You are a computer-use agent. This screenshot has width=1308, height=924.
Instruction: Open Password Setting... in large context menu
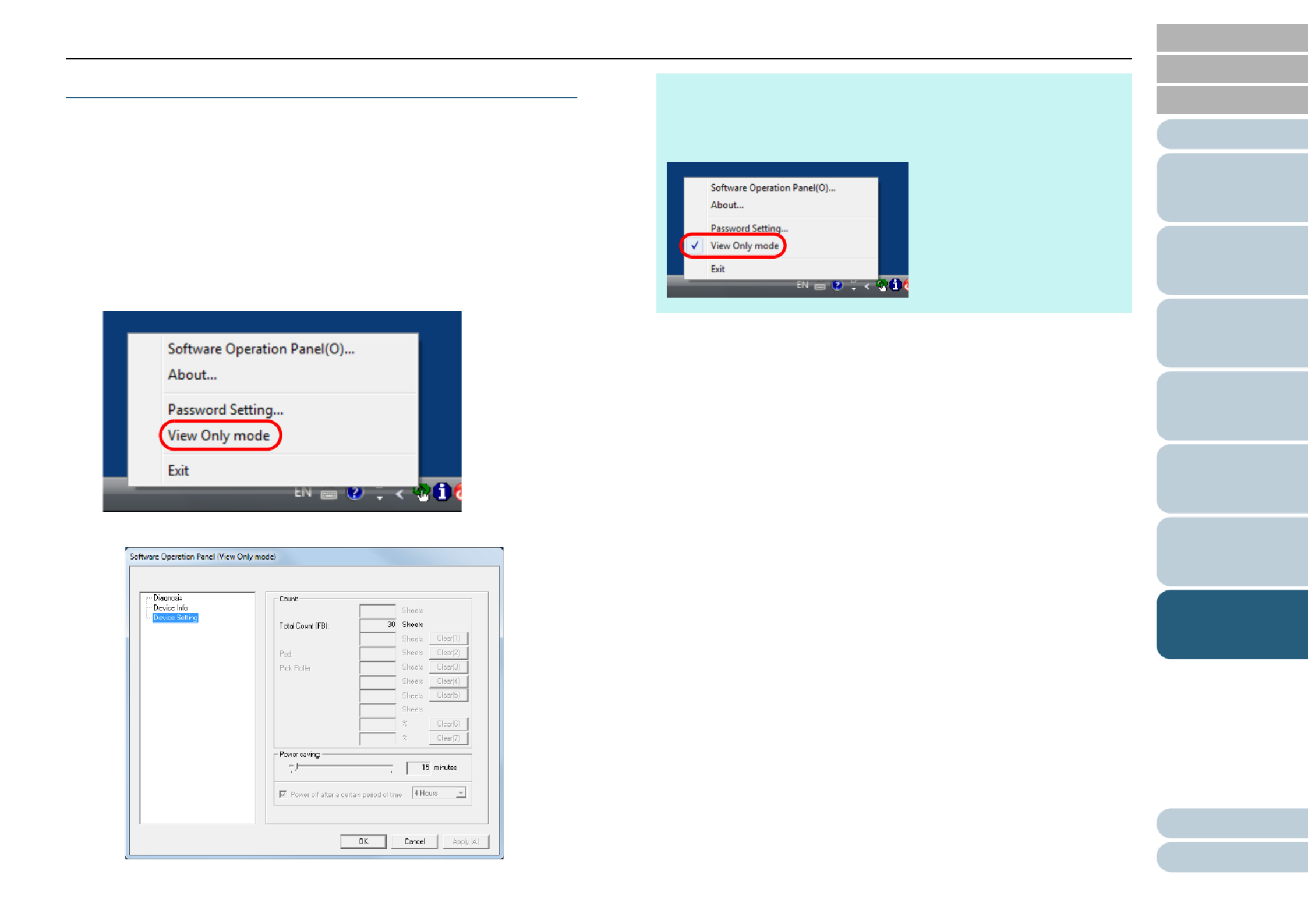click(225, 410)
